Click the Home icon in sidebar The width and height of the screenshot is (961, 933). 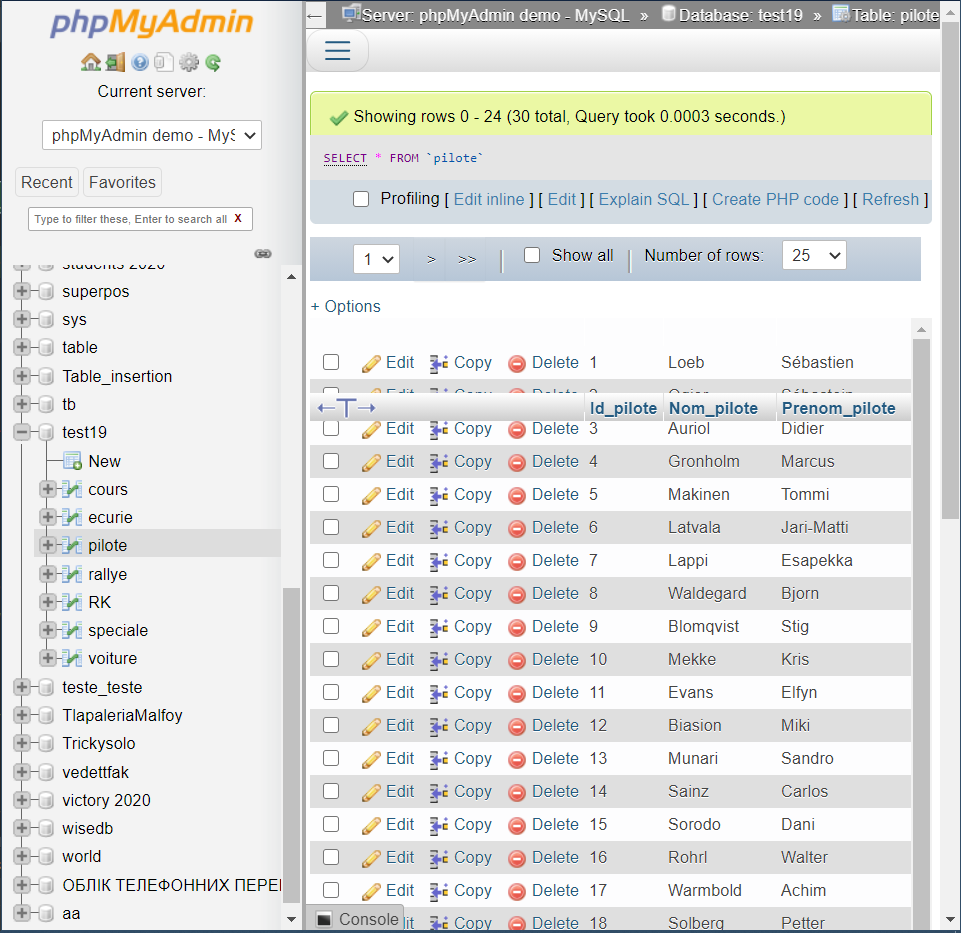pos(91,62)
